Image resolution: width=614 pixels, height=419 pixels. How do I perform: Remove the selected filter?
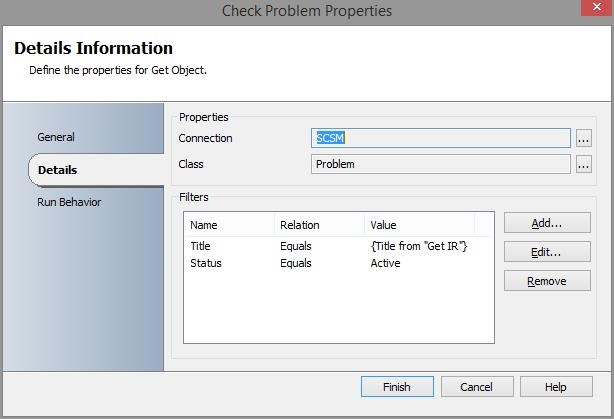(547, 281)
